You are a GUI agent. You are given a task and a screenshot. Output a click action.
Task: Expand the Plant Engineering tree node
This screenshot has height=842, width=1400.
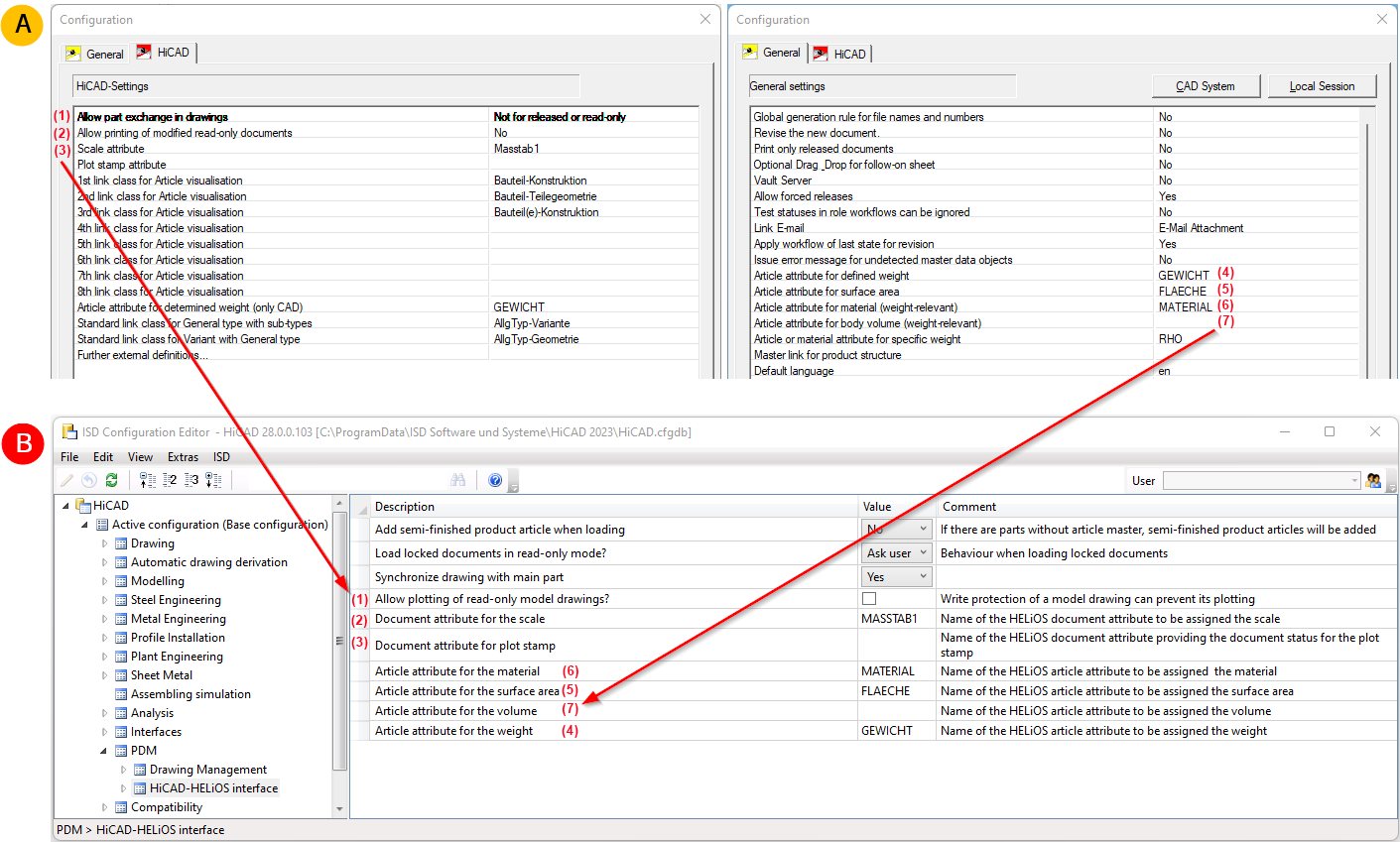pyautogui.click(x=105, y=657)
